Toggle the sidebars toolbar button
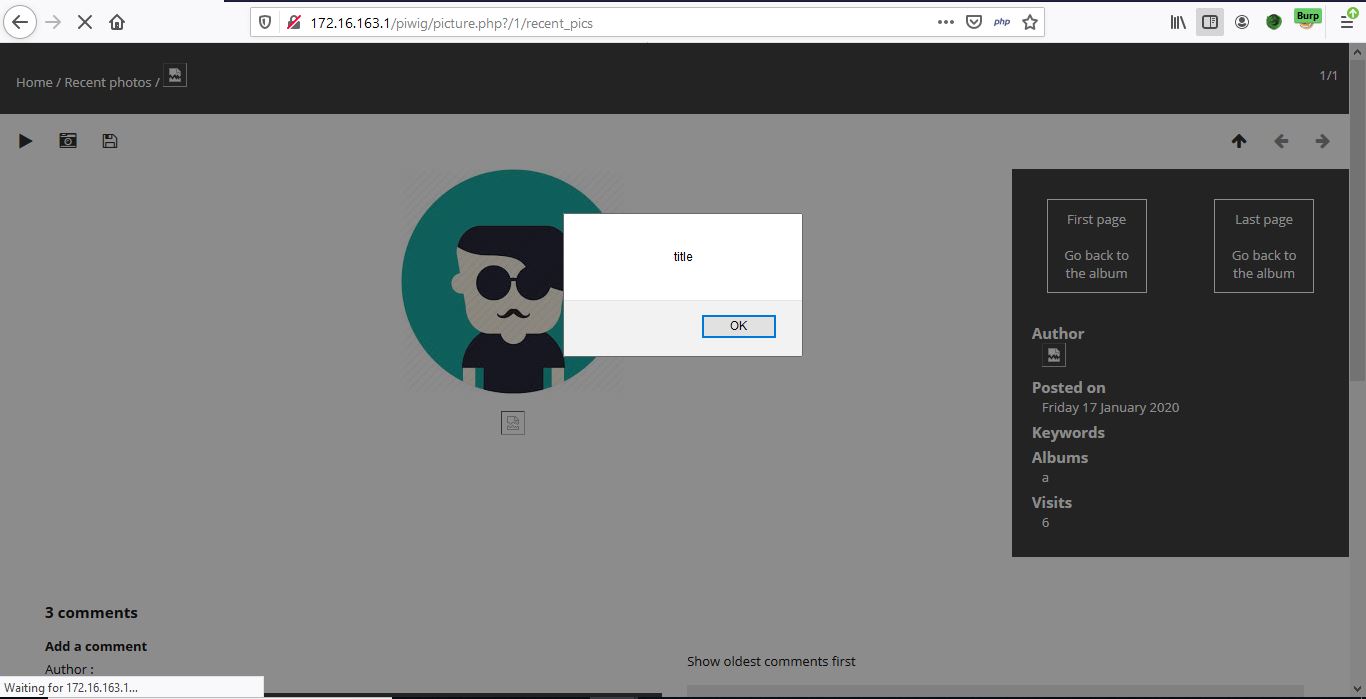Viewport: 1366px width, 699px height. (1210, 22)
